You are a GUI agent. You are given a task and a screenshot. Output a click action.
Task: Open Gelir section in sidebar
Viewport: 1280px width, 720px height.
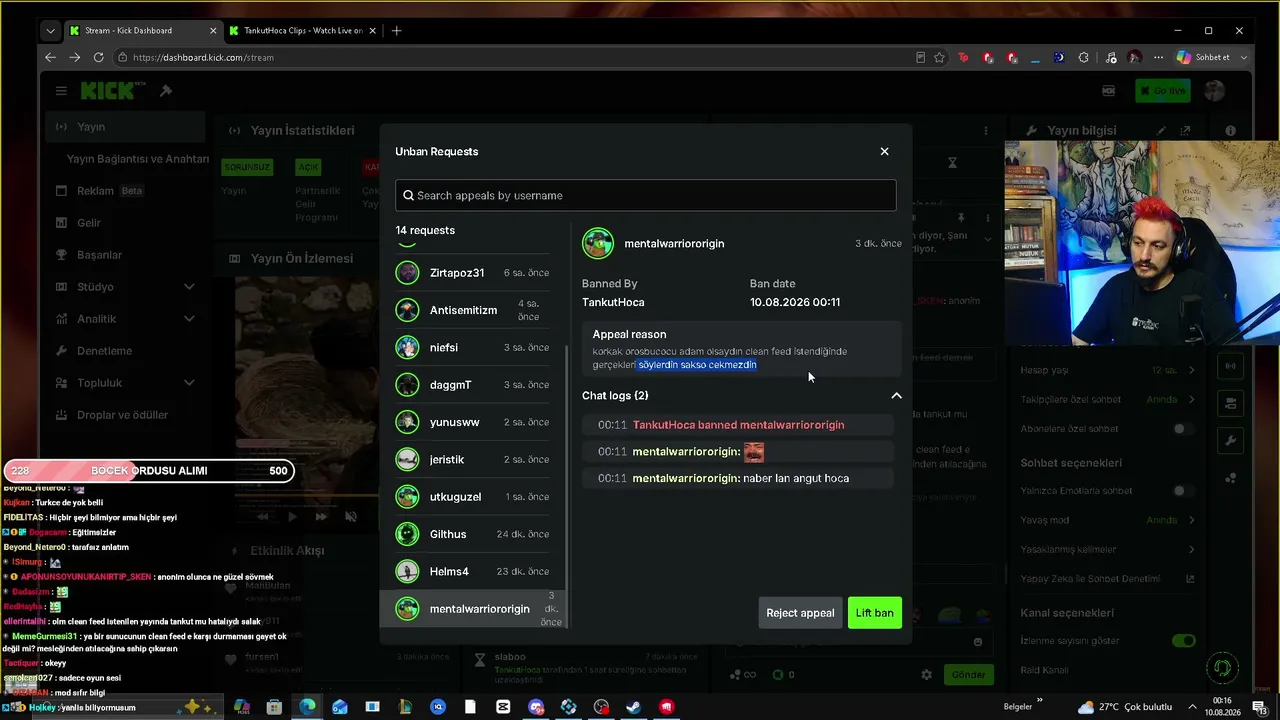(x=125, y=223)
